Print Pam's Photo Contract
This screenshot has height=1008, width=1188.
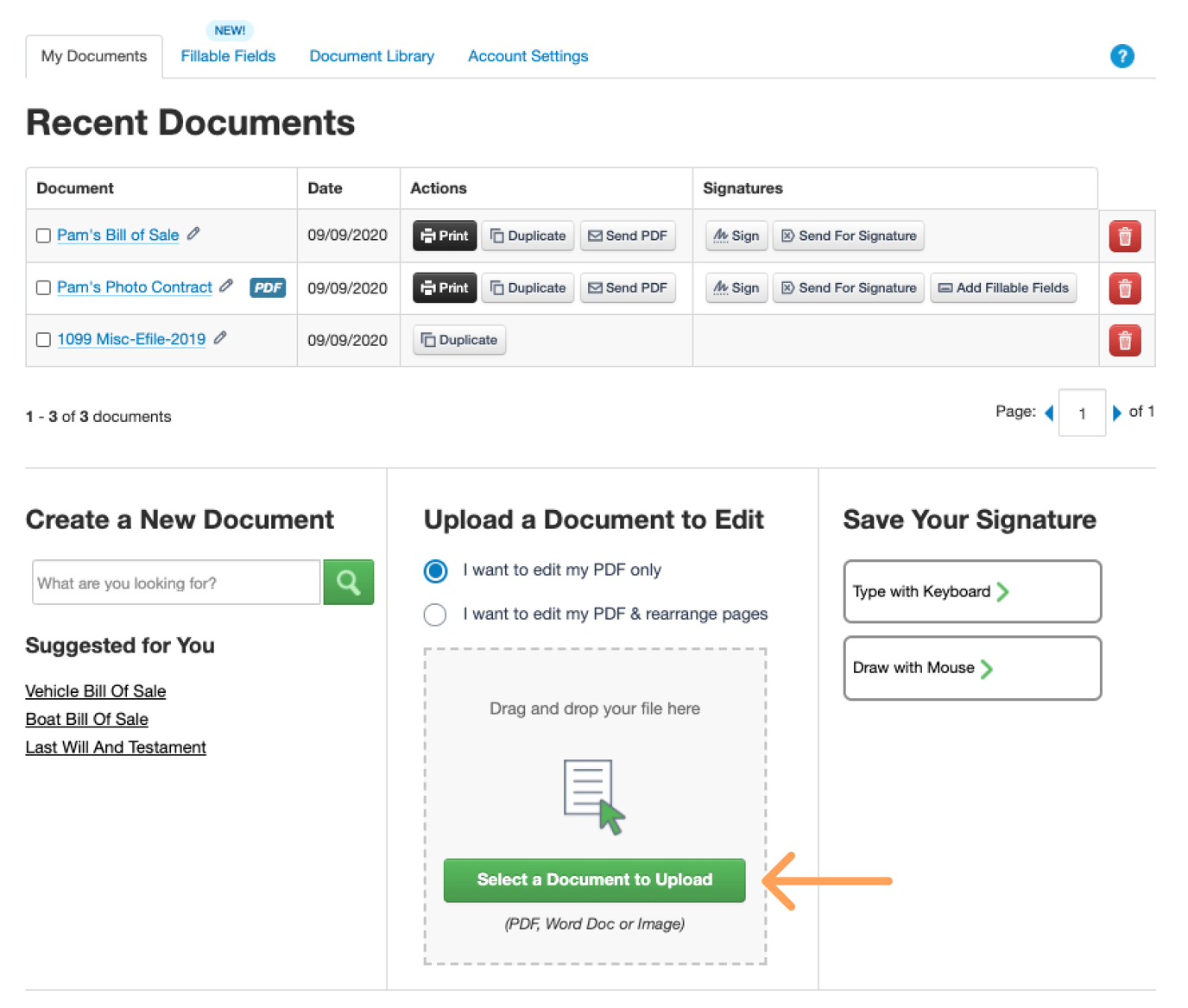point(445,287)
